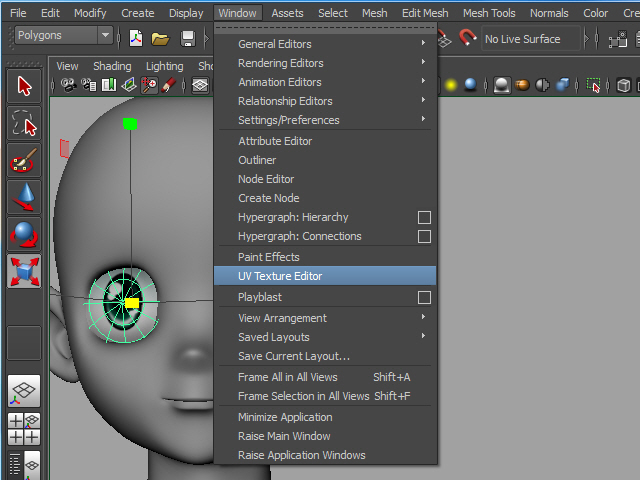Image resolution: width=640 pixels, height=480 pixels.
Task: Choose the Paint Selection tool
Action: click(x=24, y=160)
